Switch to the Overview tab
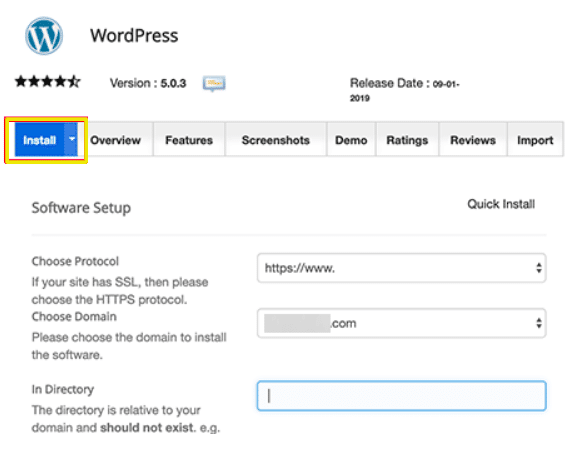Screen dimensions: 584x452 pos(115,140)
